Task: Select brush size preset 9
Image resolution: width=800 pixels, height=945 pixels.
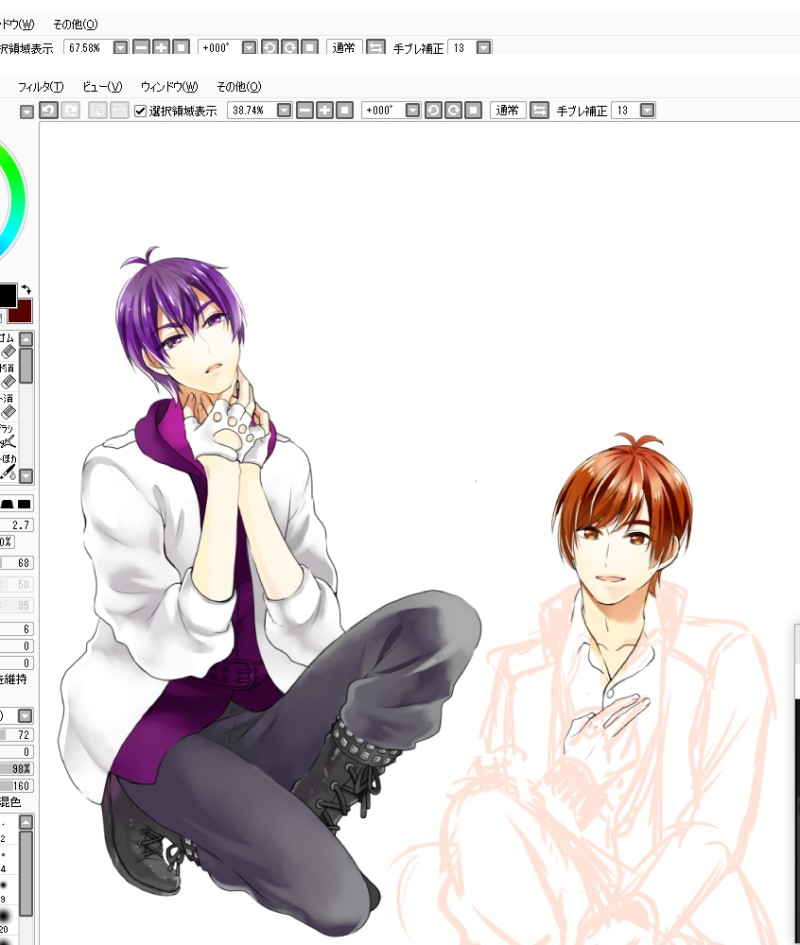Action: [8, 892]
